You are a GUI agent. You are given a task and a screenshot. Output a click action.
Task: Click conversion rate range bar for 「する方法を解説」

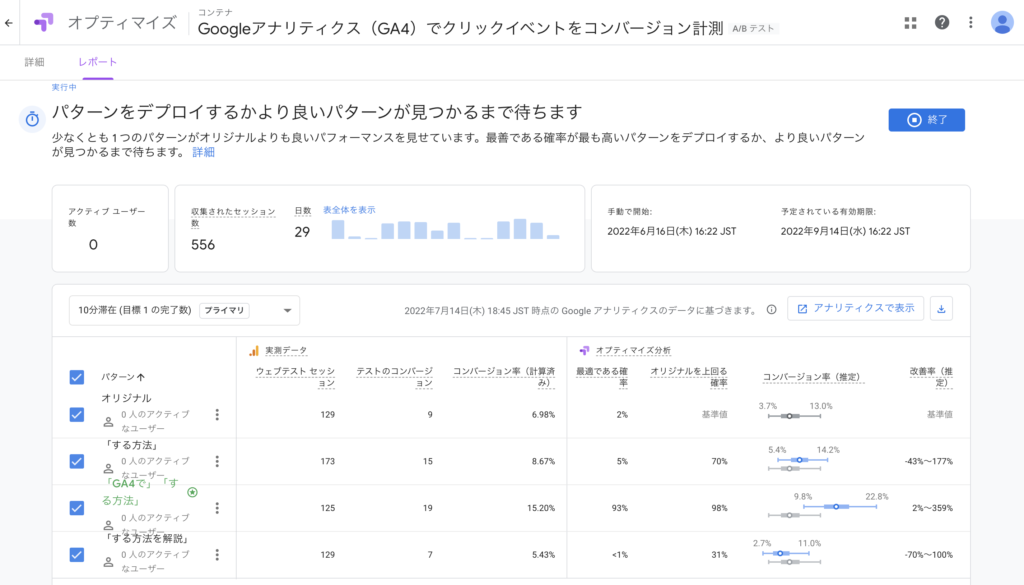[x=786, y=554]
